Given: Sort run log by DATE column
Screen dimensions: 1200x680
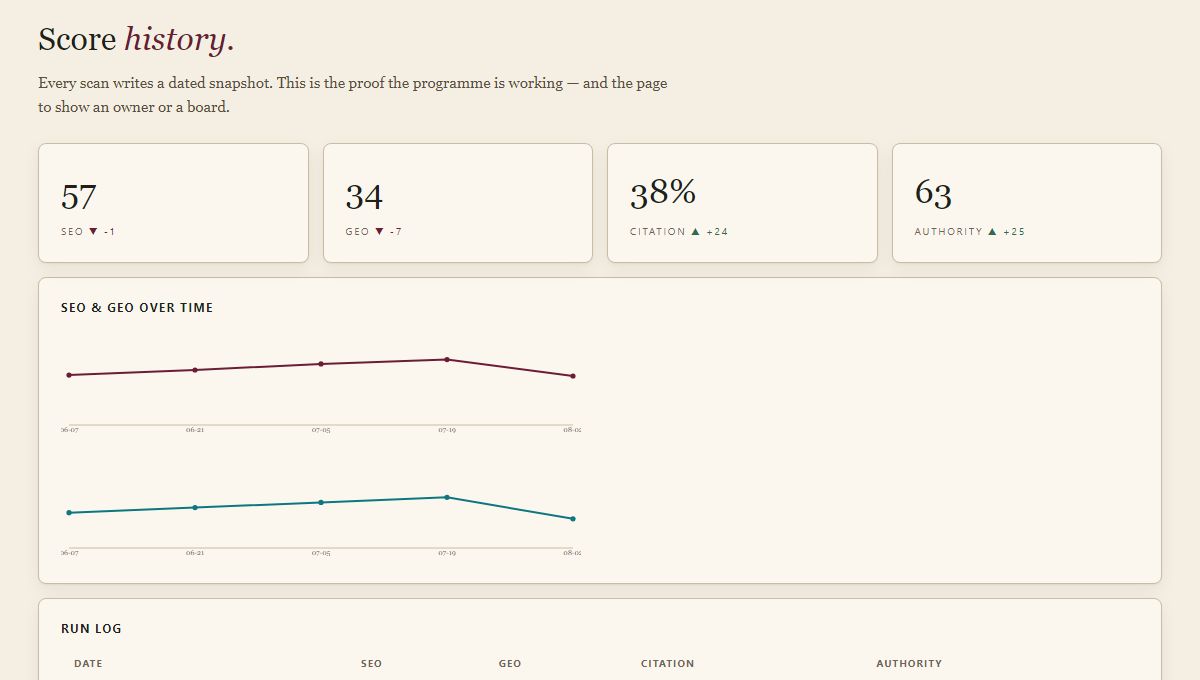Looking at the screenshot, I should coord(88,664).
